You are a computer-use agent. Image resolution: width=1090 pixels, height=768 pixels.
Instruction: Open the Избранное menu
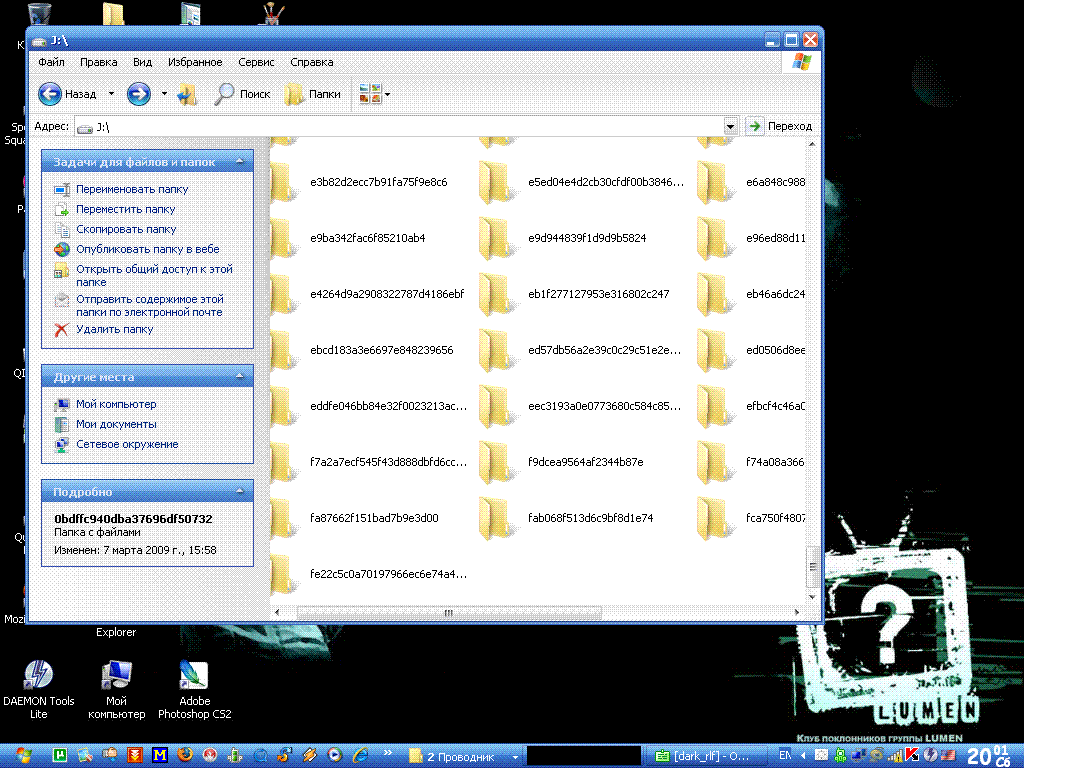pyautogui.click(x=195, y=62)
